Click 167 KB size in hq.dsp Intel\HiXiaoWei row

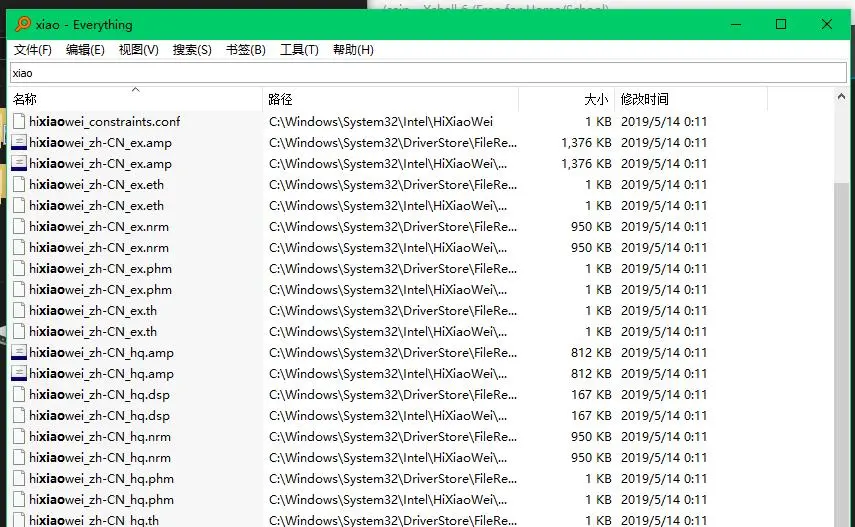point(591,416)
